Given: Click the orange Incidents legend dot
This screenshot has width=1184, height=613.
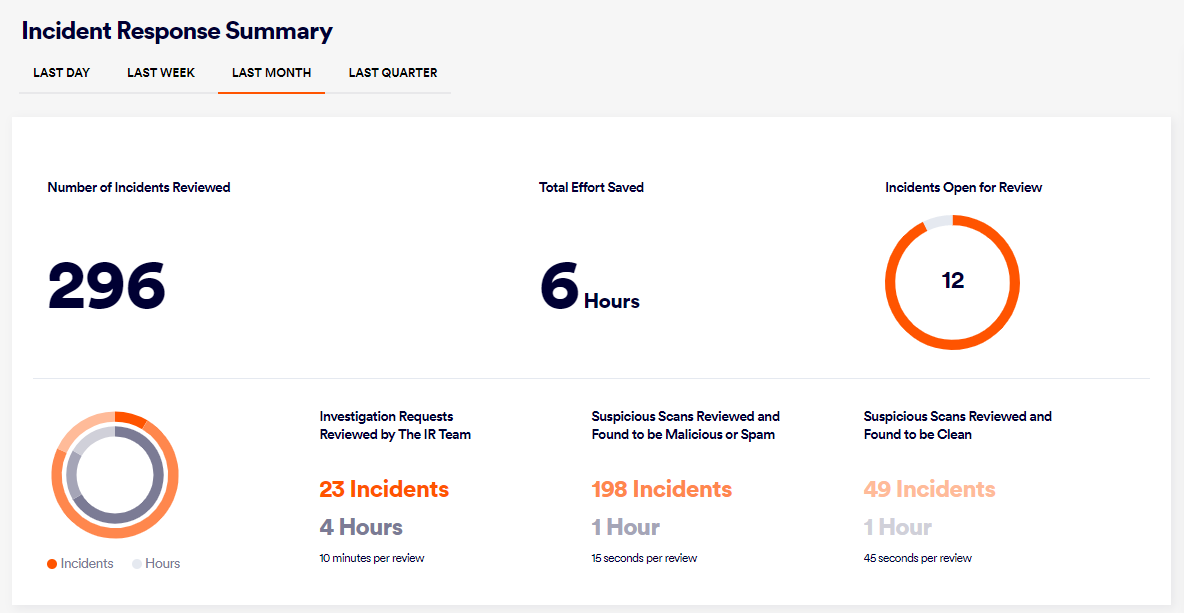Looking at the screenshot, I should (x=52, y=564).
